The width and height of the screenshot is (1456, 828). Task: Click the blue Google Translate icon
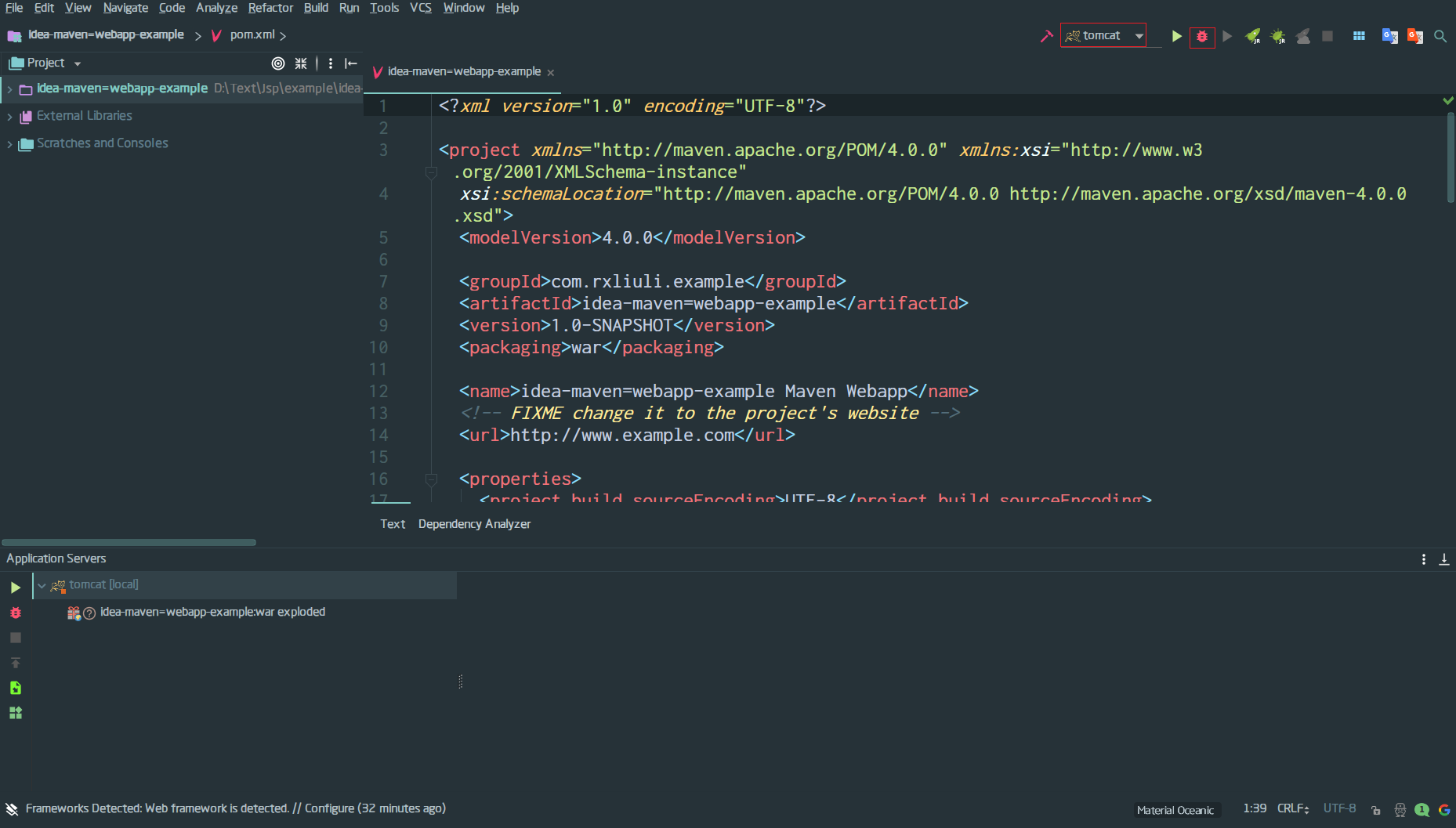coord(1390,36)
